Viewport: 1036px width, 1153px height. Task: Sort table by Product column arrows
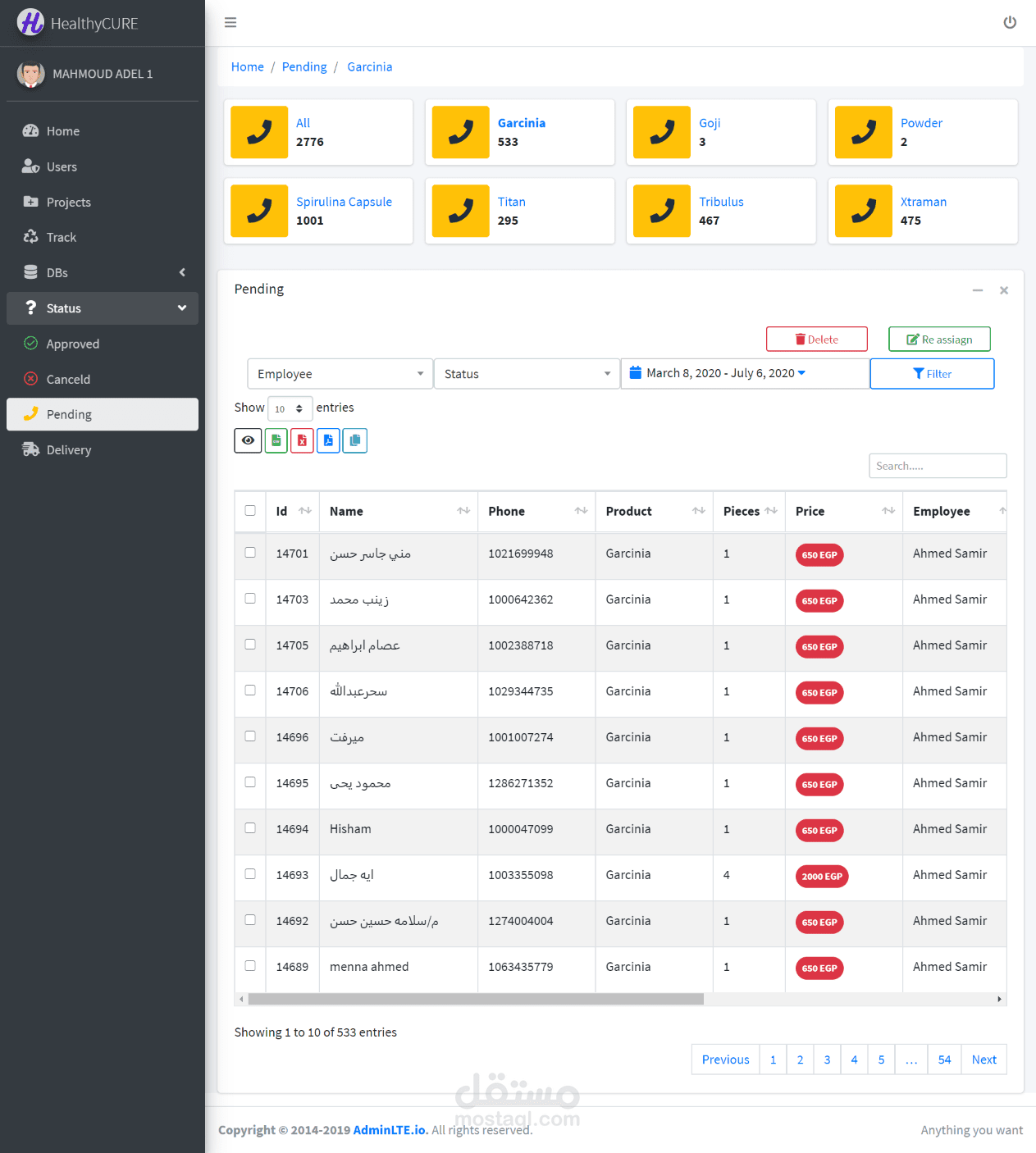[x=699, y=511]
